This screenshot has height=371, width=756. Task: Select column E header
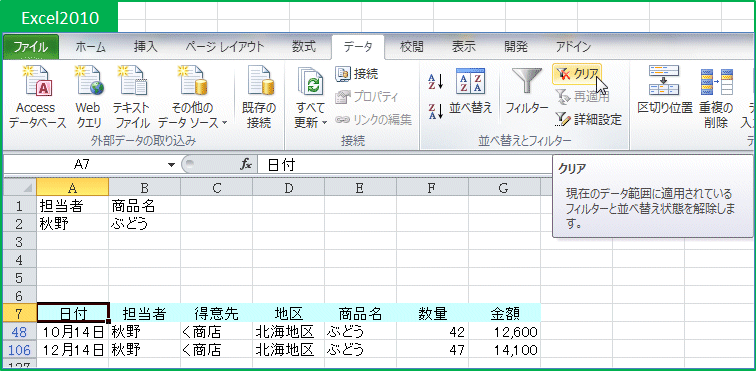tap(360, 188)
